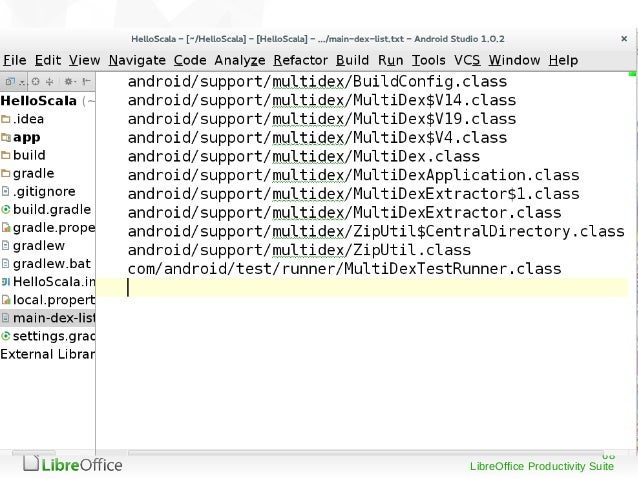Select the gradlew.bat file
The width and height of the screenshot is (638, 479).
(x=48, y=264)
